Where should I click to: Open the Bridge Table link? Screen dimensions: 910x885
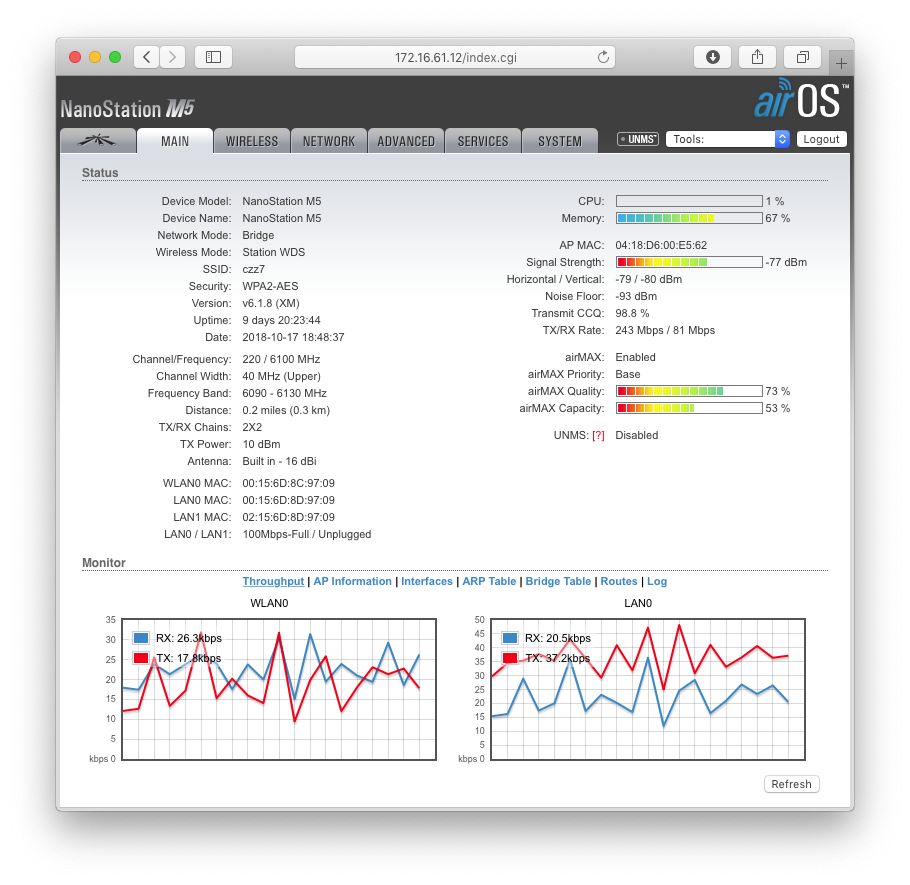(558, 581)
